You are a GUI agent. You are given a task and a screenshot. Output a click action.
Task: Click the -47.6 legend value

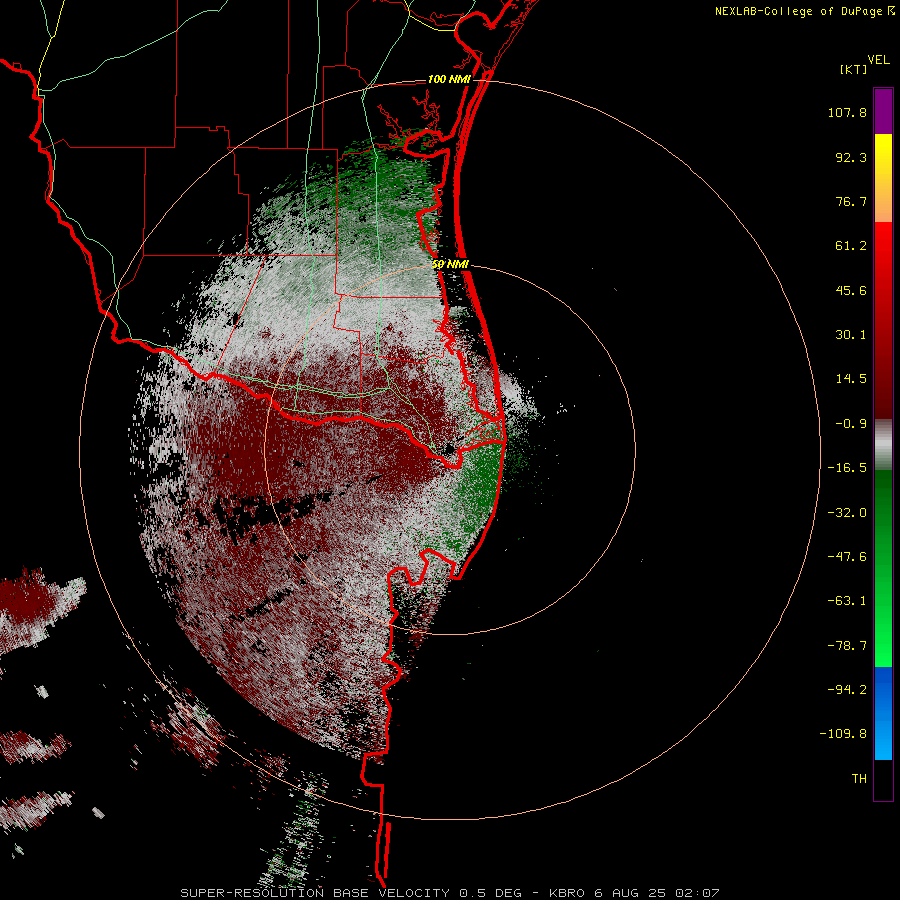point(847,557)
